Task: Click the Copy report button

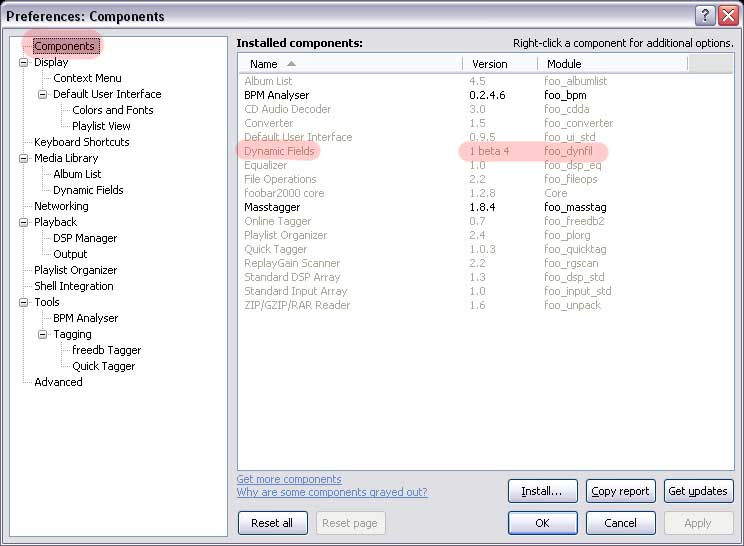Action: tap(621, 491)
